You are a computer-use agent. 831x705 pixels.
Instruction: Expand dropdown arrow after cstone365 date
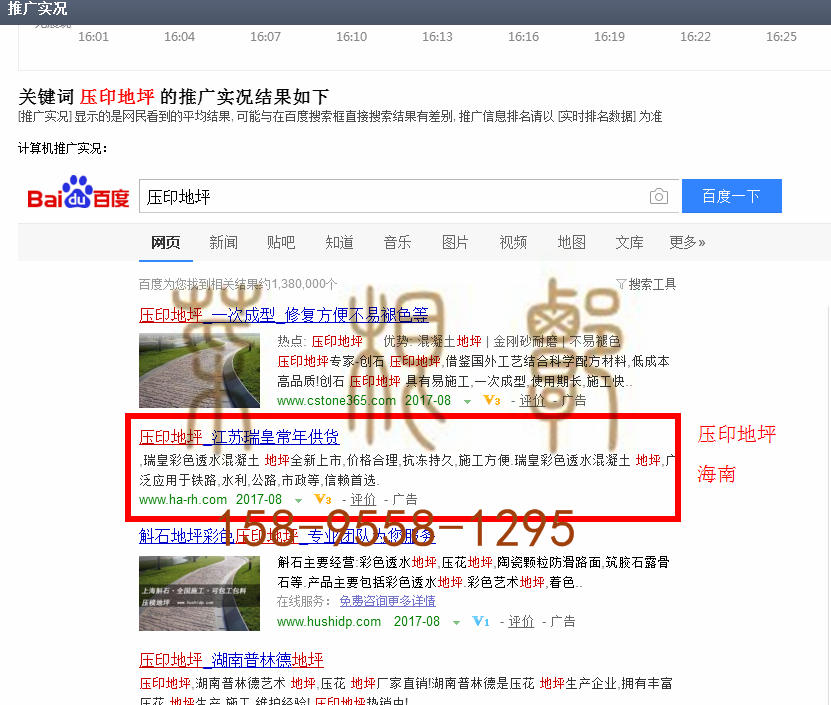click(x=467, y=402)
